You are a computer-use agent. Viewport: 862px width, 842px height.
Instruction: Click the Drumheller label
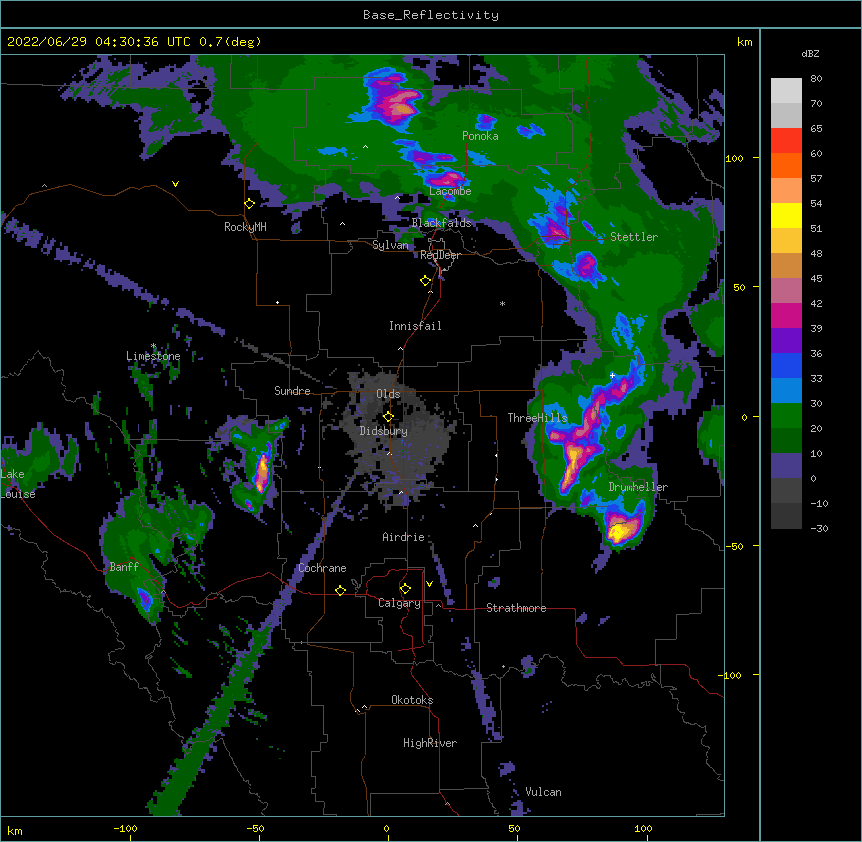(638, 487)
